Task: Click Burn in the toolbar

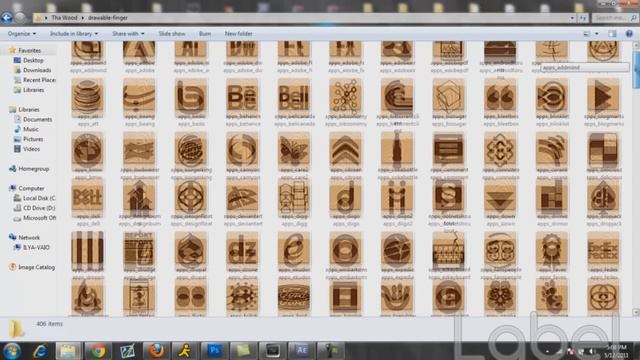Action: click(x=205, y=33)
